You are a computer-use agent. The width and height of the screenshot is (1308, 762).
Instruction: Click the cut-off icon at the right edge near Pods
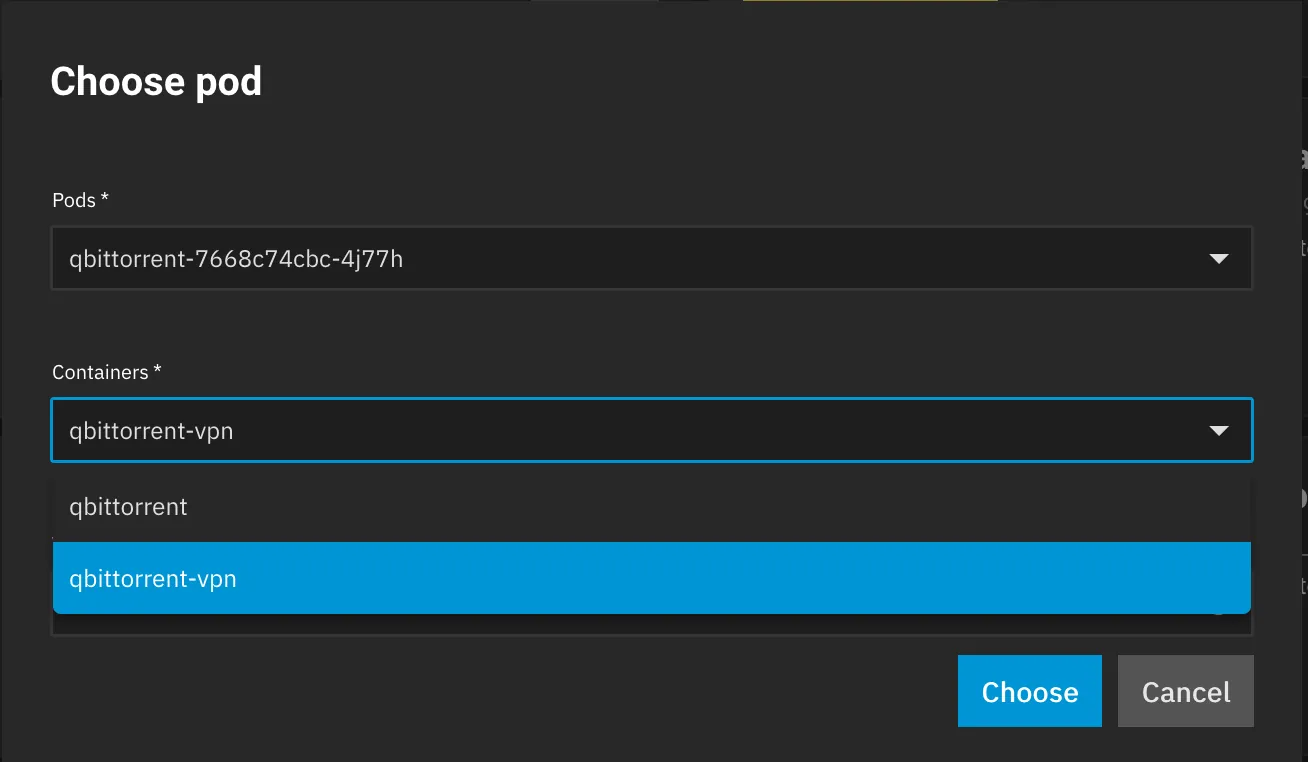point(1303,158)
